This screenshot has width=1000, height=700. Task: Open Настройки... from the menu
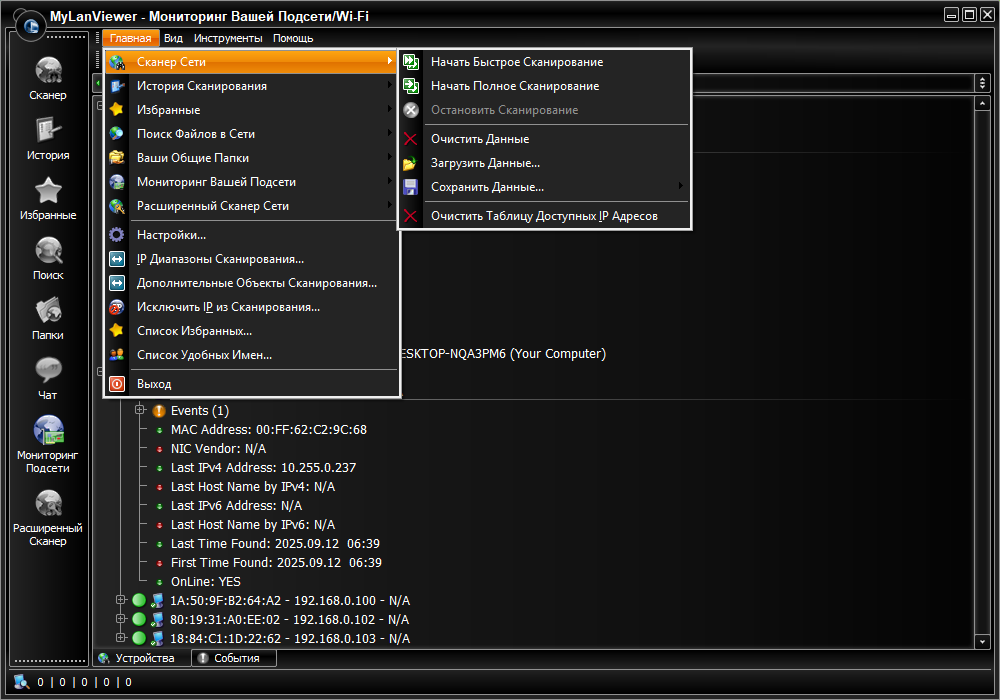click(x=251, y=235)
